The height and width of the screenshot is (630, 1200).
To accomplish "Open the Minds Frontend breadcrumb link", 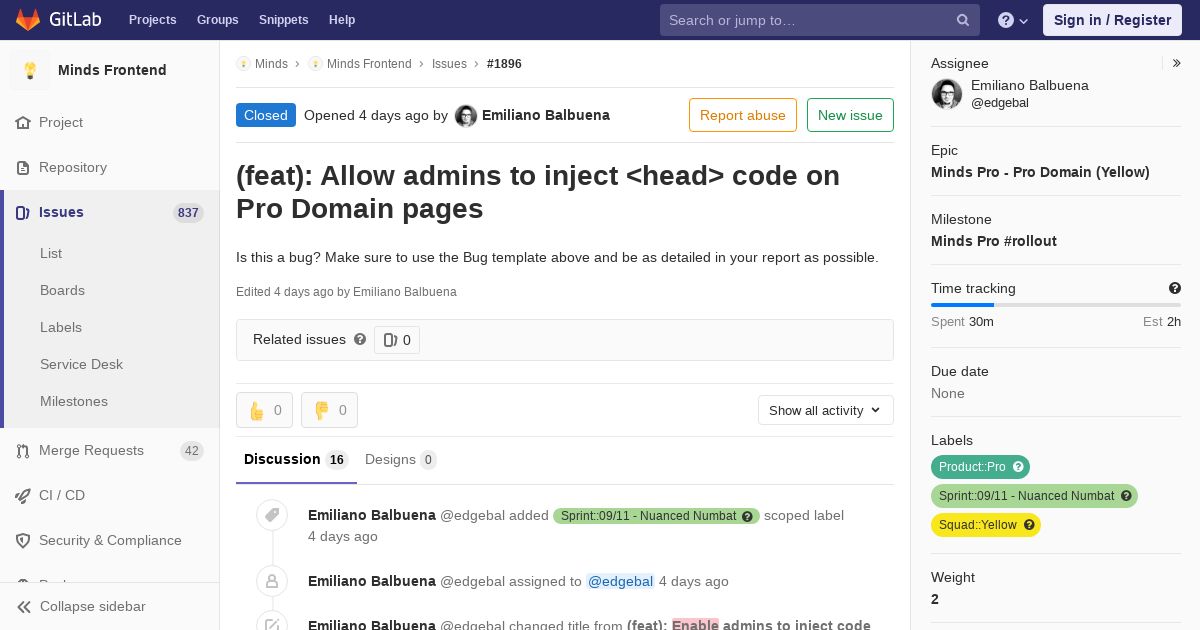I will click(x=369, y=63).
